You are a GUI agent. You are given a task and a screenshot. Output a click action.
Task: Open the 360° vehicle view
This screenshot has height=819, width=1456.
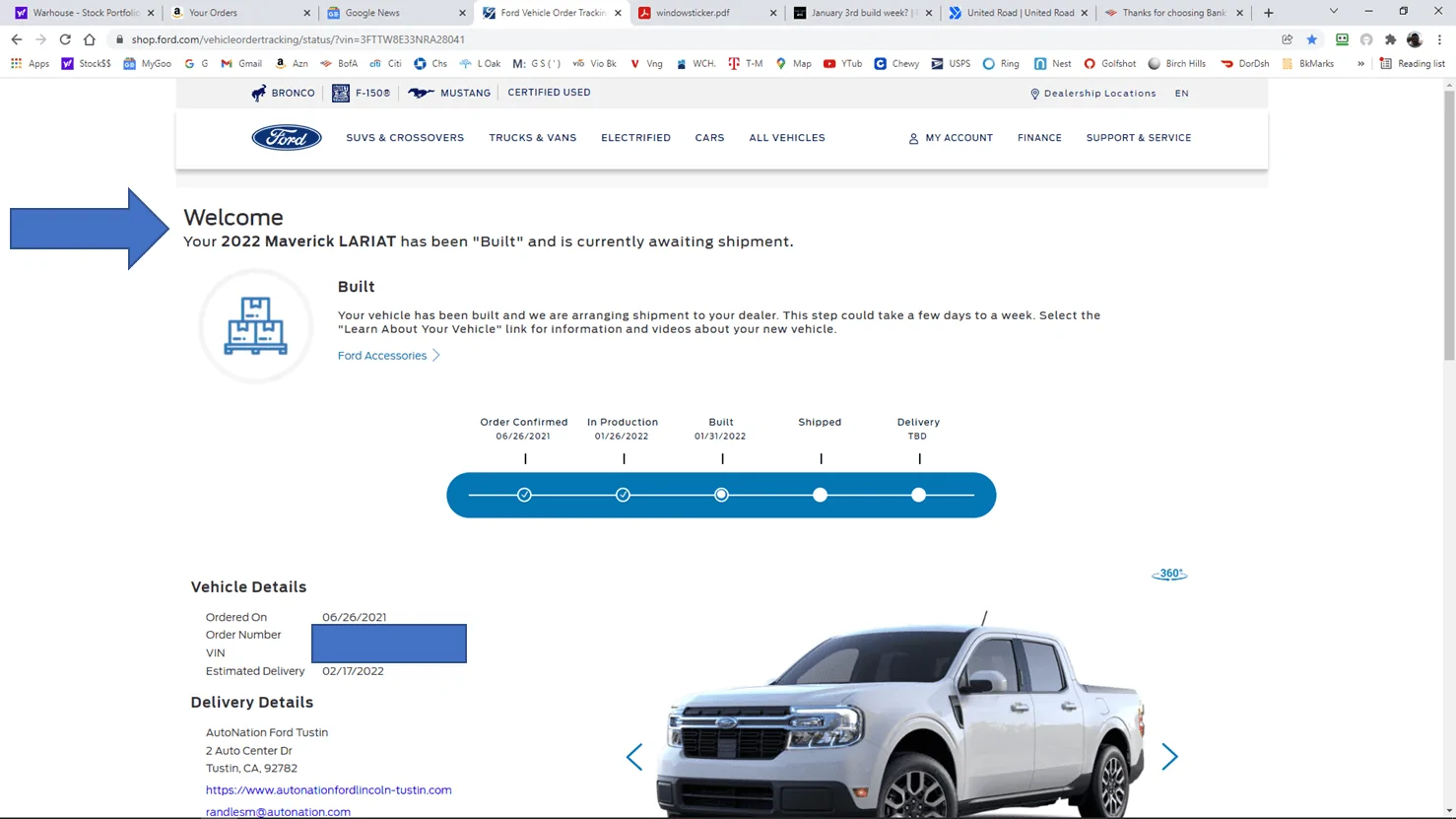tap(1169, 574)
